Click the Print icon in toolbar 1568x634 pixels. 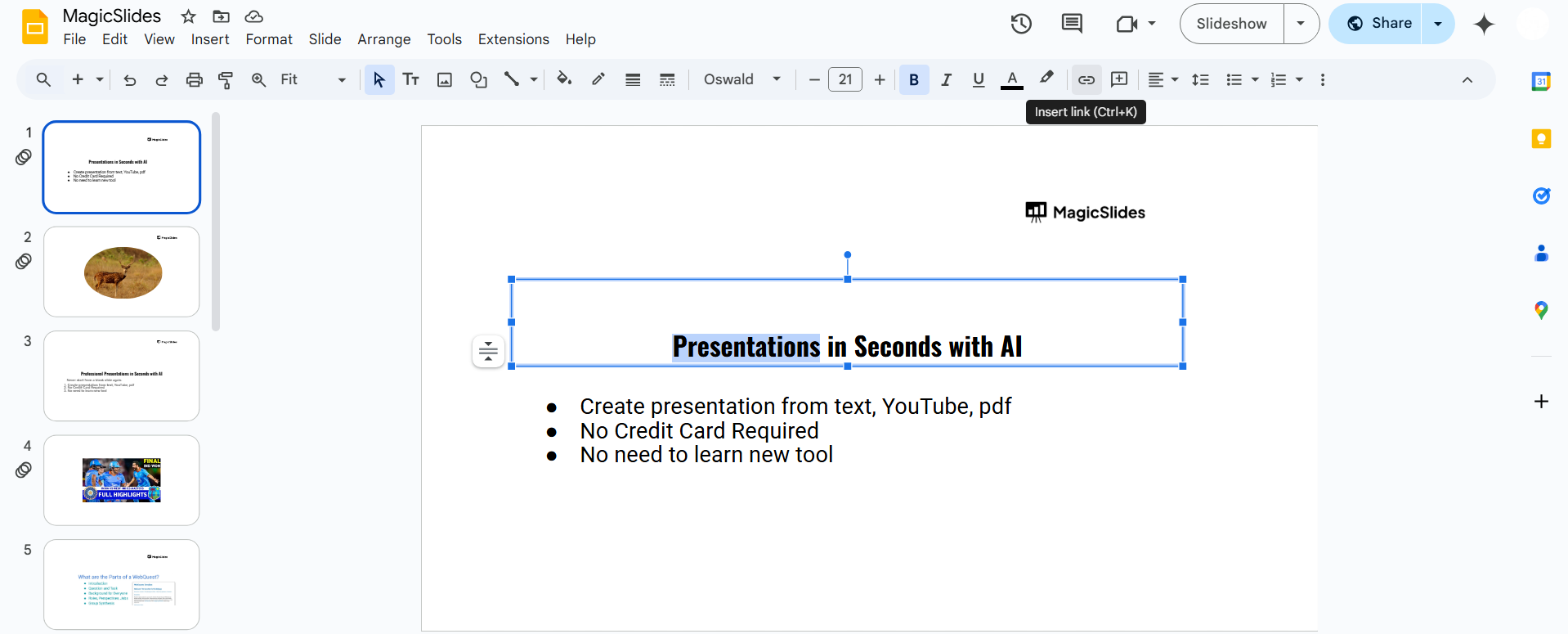194,79
